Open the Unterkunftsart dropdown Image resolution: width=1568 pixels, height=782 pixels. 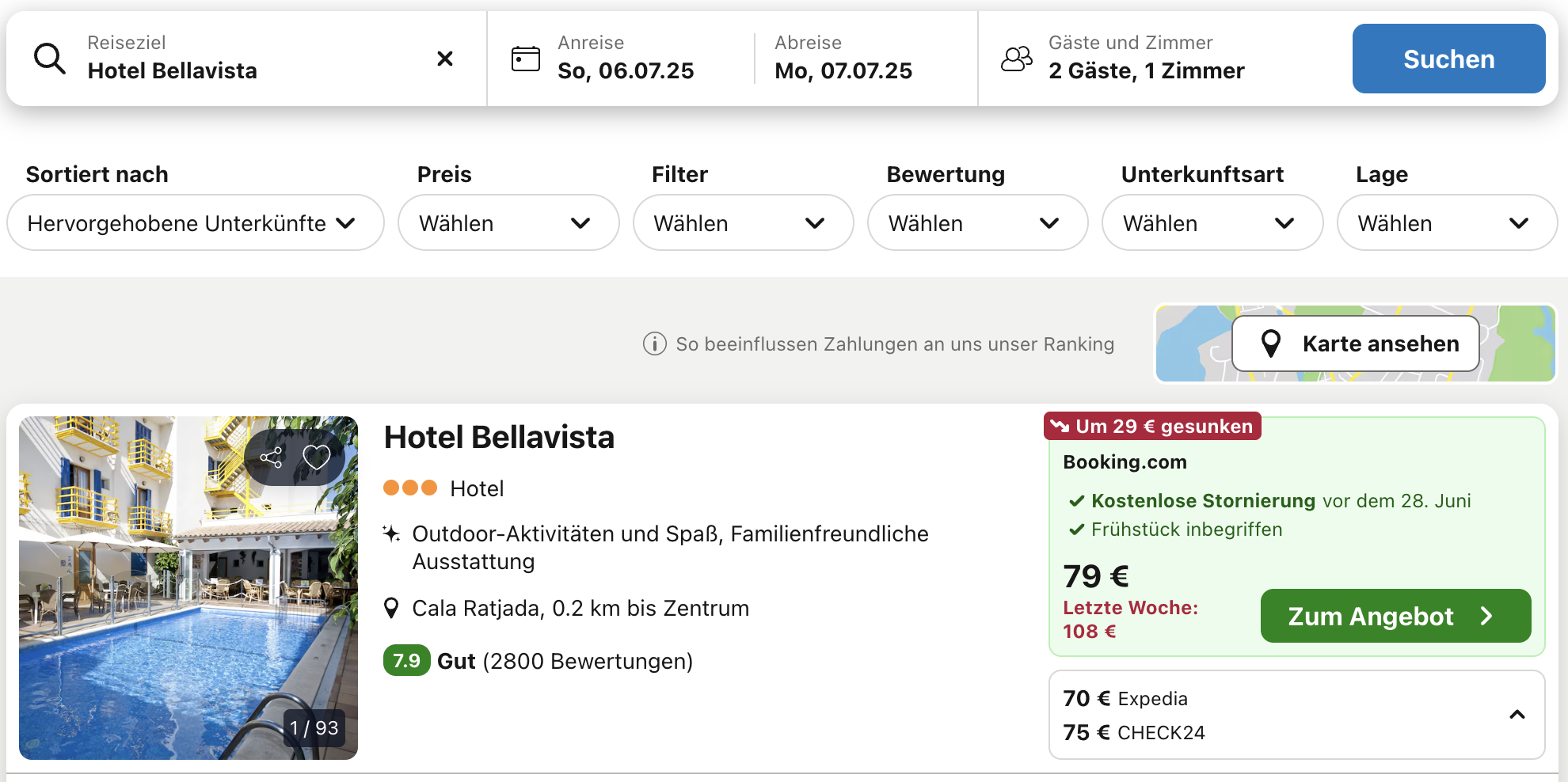pos(1212,223)
